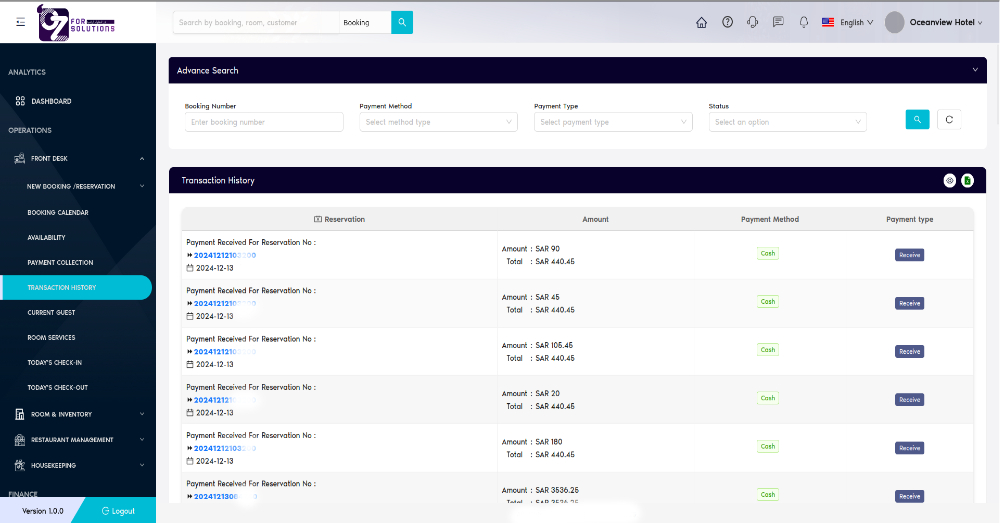Click the Oceanview Hotel profile avatar
This screenshot has width=1000, height=523.
pyautogui.click(x=895, y=22)
